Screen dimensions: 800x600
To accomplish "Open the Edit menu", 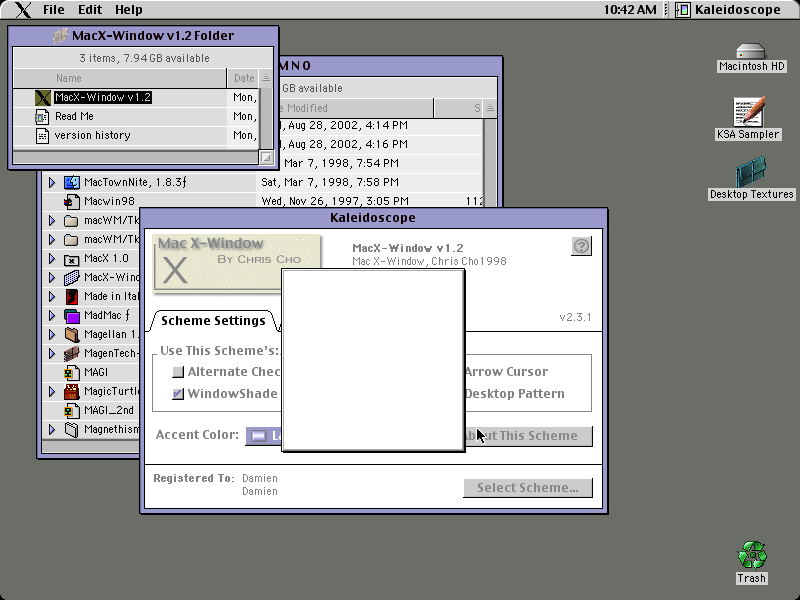I will (x=90, y=10).
